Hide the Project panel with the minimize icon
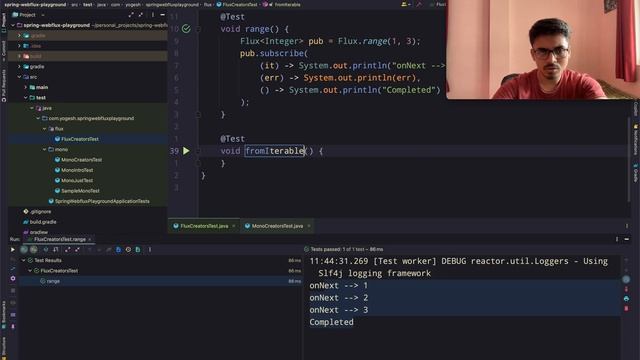Image resolution: width=640 pixels, height=360 pixels. [x=162, y=15]
